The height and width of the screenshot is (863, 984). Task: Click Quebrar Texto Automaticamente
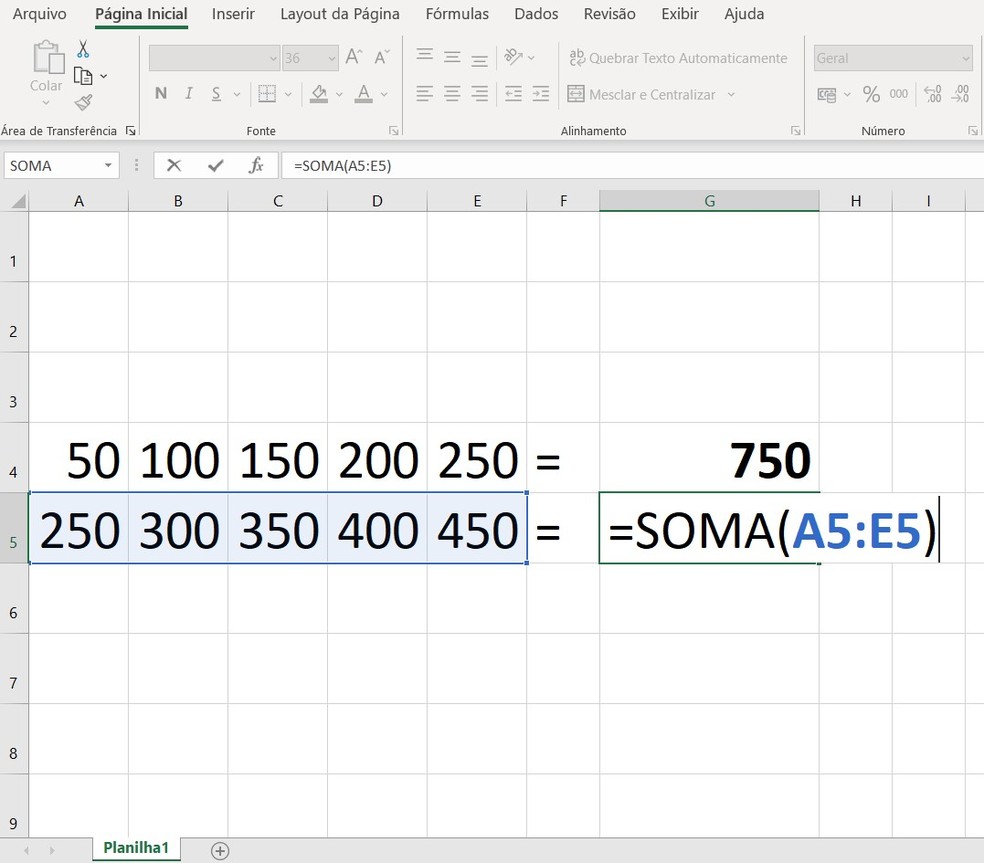[678, 57]
